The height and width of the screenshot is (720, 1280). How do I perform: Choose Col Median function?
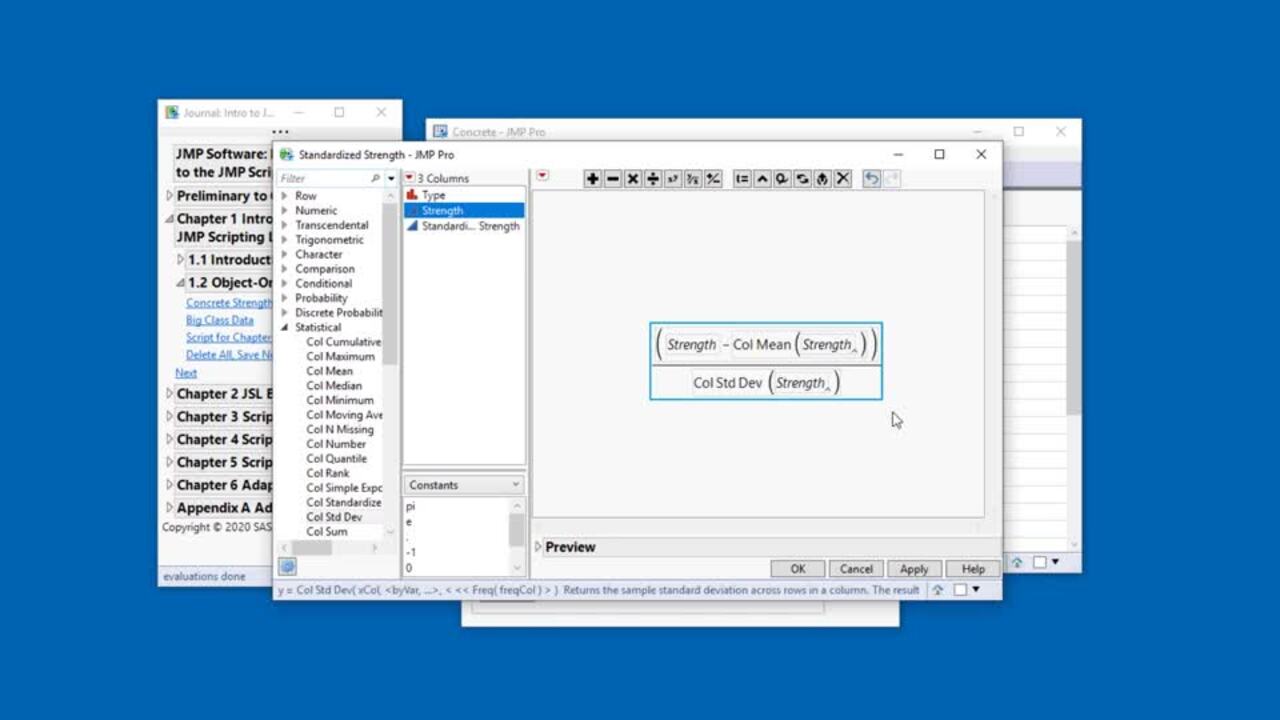click(x=334, y=385)
